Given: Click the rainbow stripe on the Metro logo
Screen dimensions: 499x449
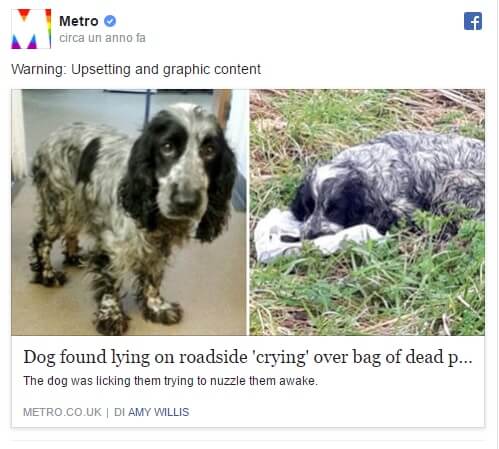Looking at the screenshot, I should pos(49,29).
